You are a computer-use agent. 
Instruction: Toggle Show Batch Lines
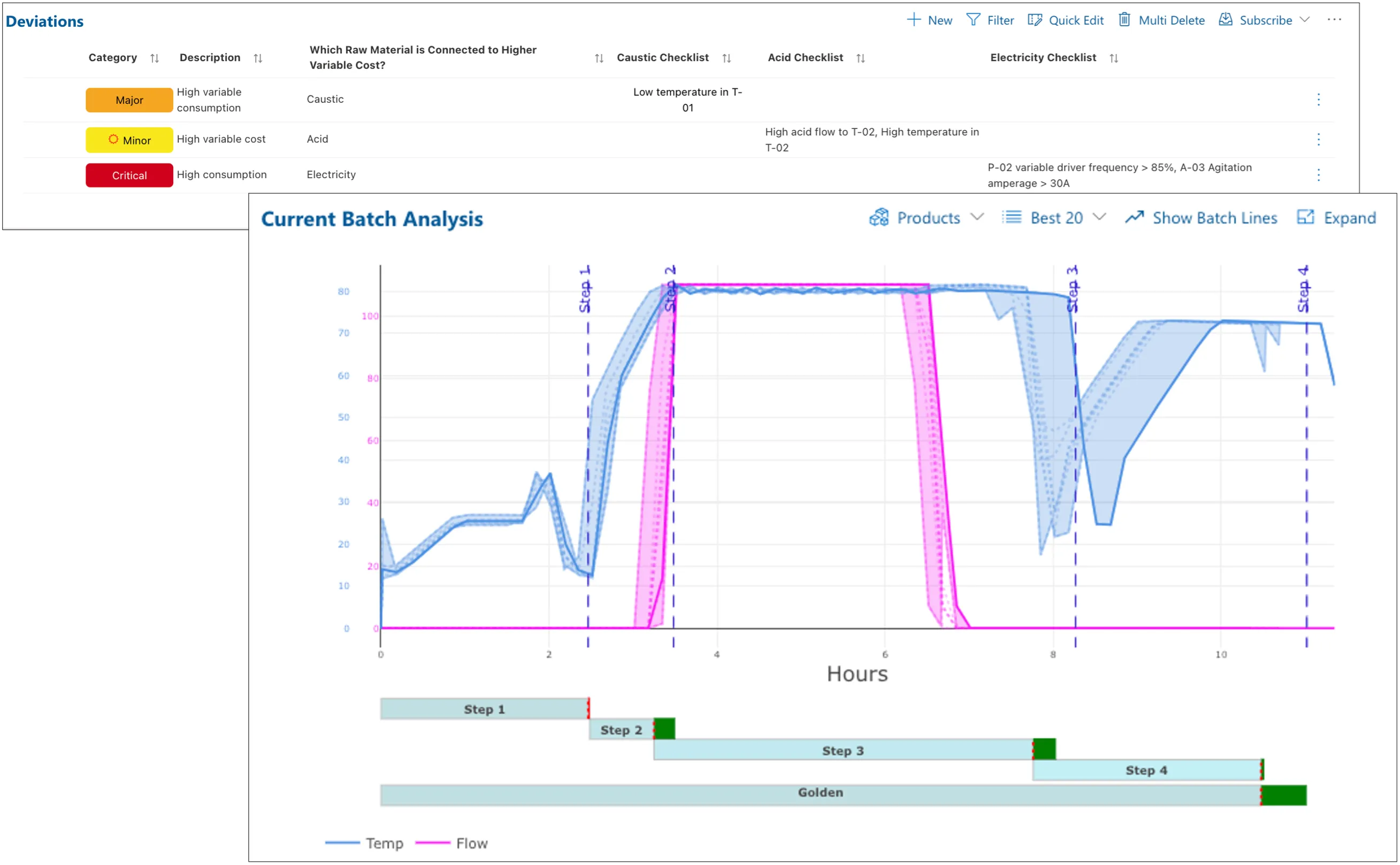(1200, 218)
